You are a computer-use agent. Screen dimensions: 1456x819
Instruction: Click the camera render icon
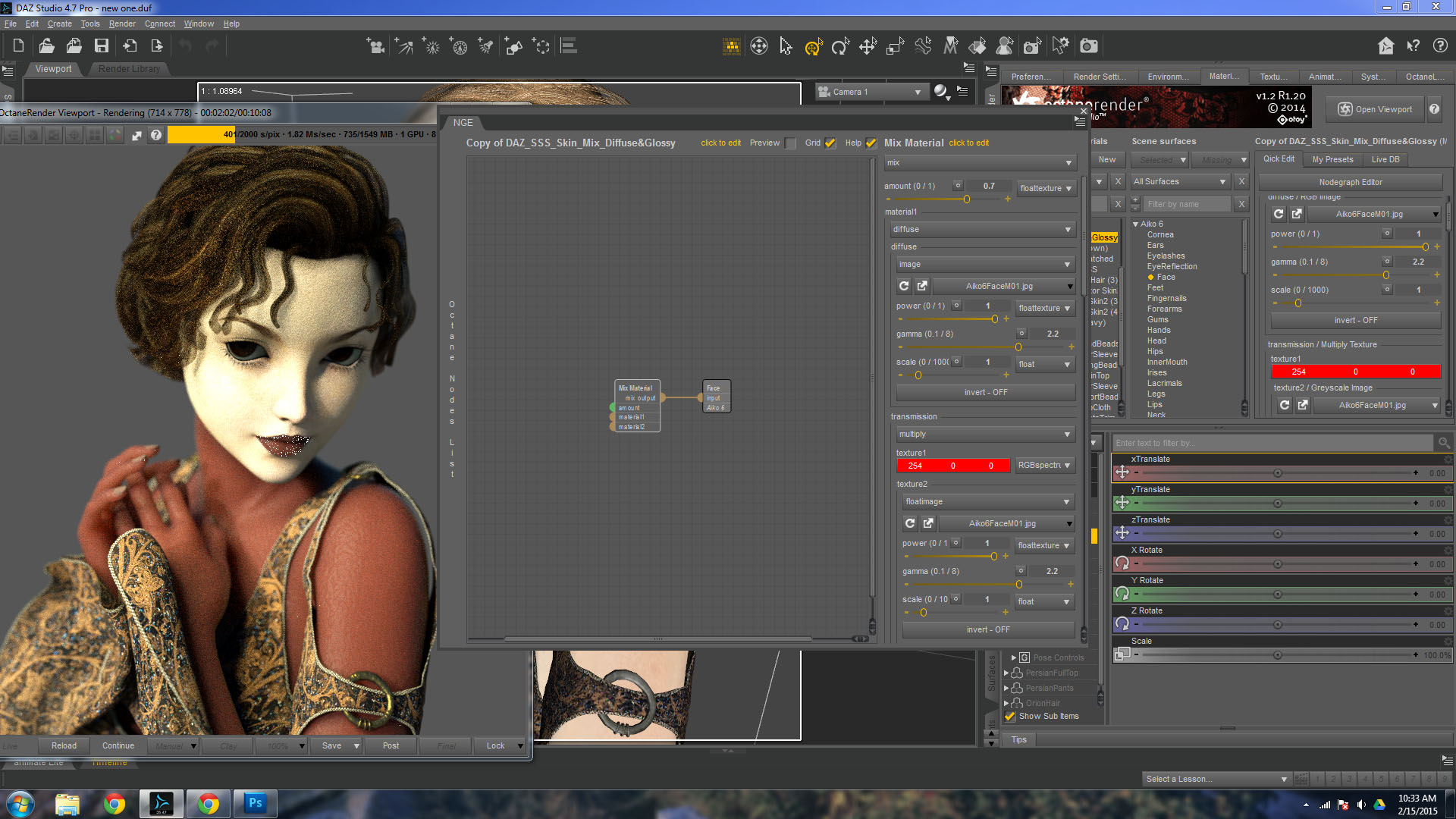pyautogui.click(x=1089, y=46)
